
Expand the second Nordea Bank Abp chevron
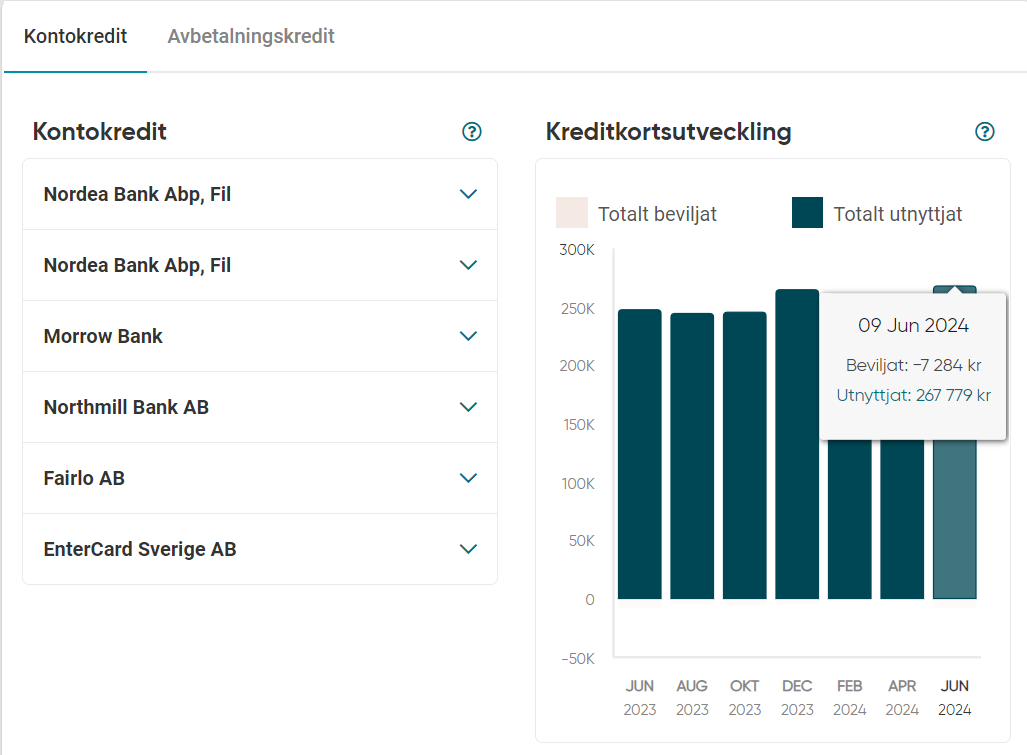pos(468,265)
